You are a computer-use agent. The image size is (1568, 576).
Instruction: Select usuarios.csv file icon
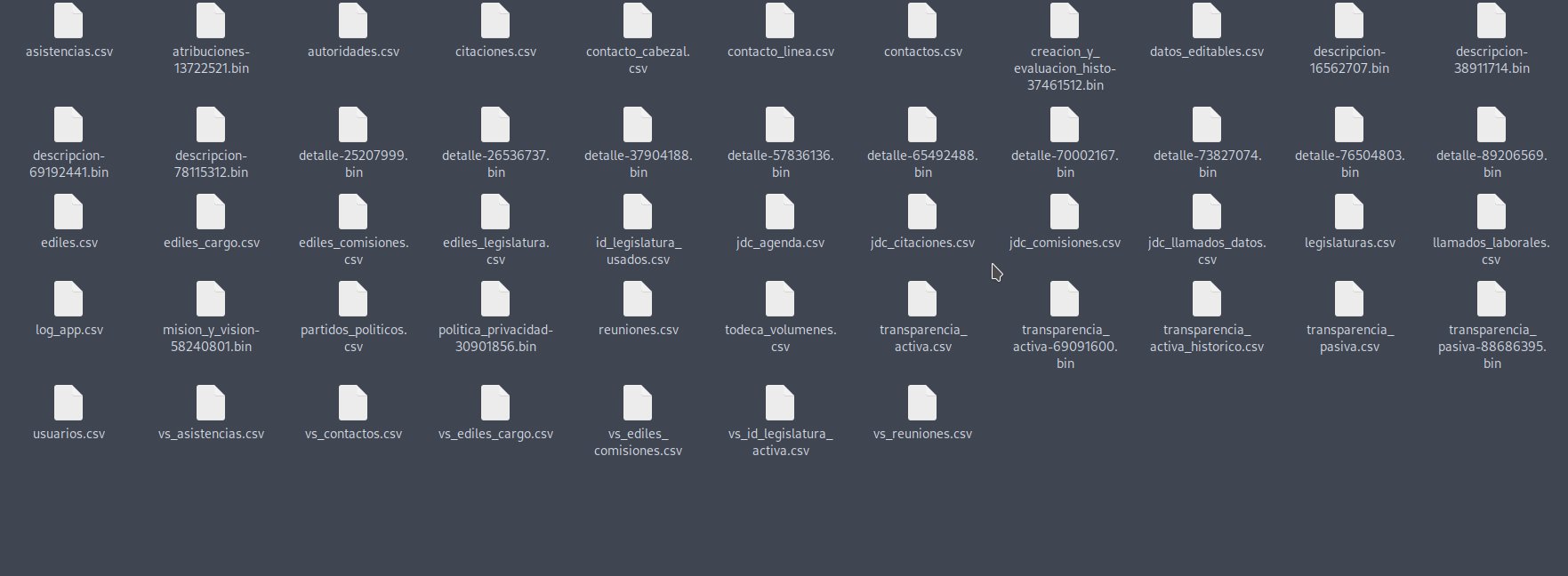coord(68,404)
